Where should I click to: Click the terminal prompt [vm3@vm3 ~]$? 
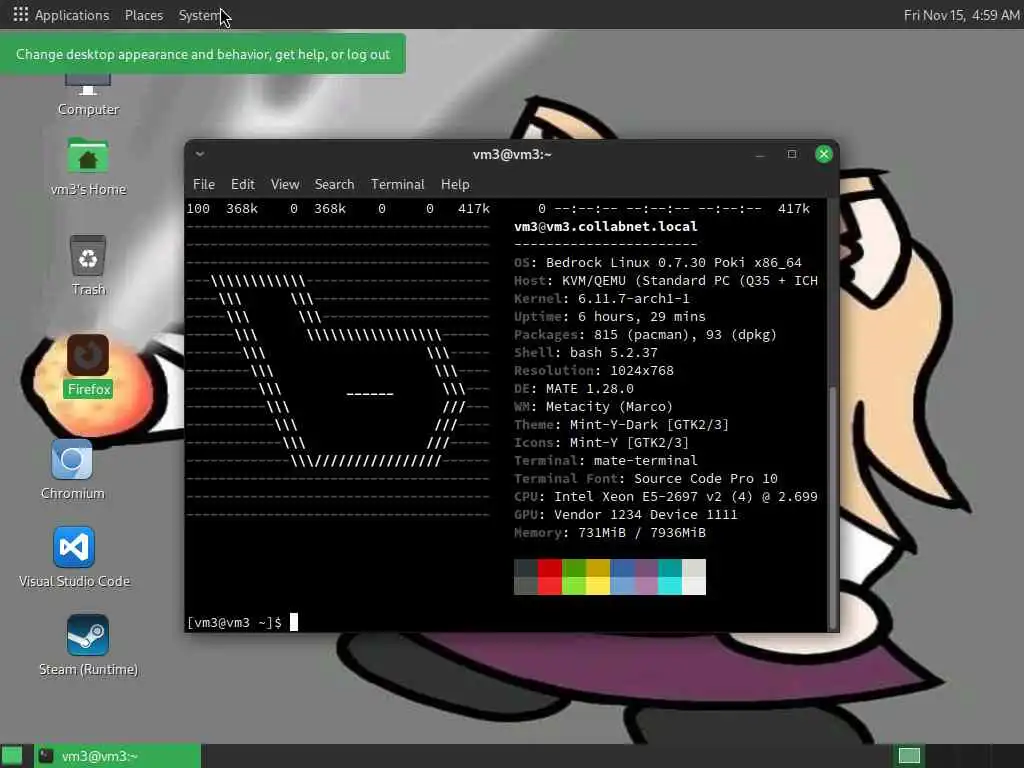[234, 622]
